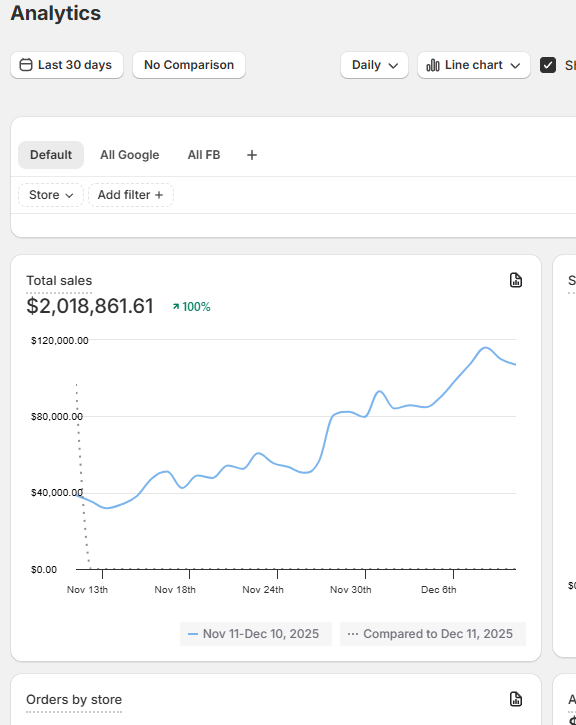Click the No Comparison button
The image size is (576, 725).
[189, 65]
